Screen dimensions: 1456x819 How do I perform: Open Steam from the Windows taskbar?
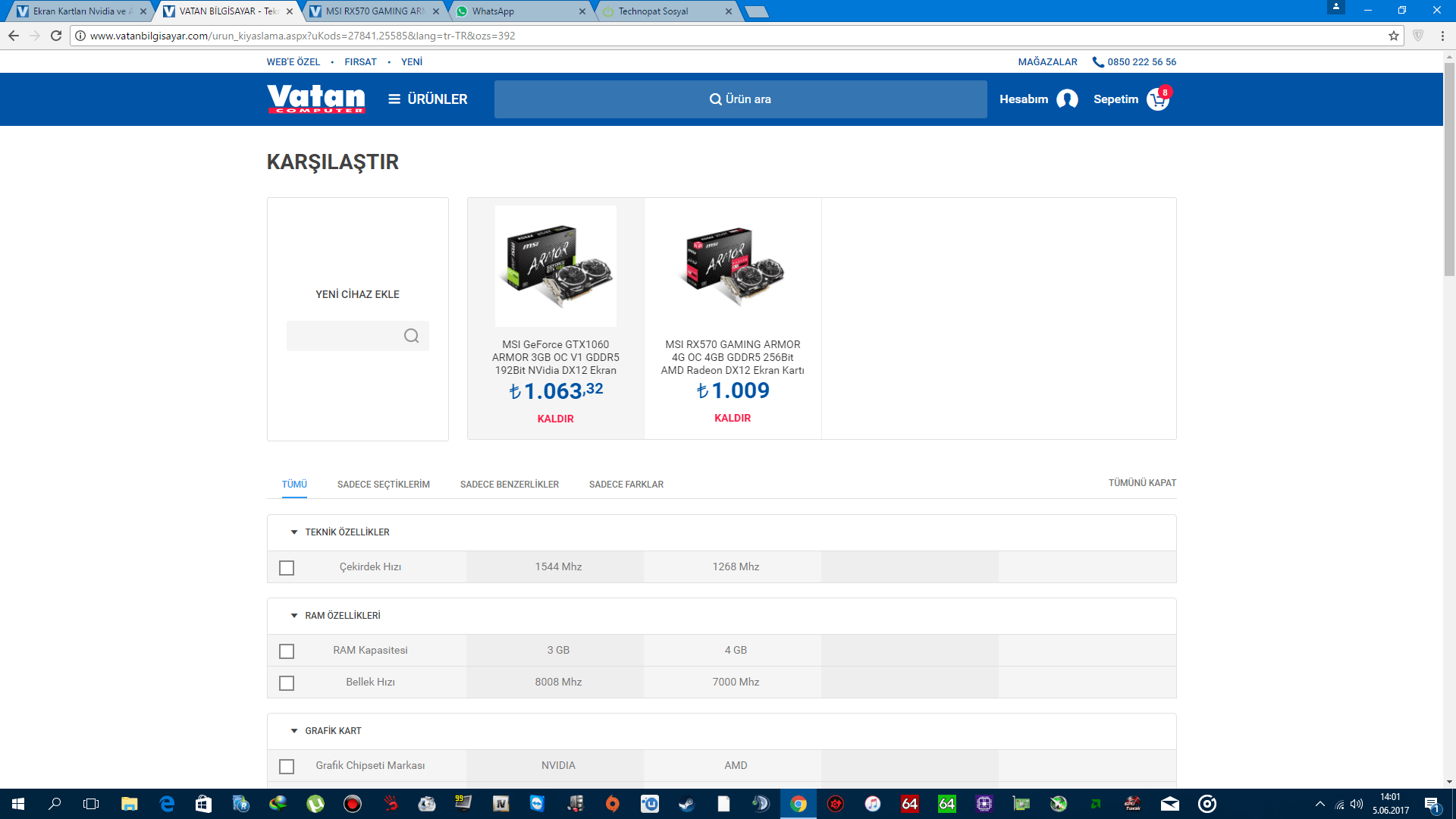(686, 804)
